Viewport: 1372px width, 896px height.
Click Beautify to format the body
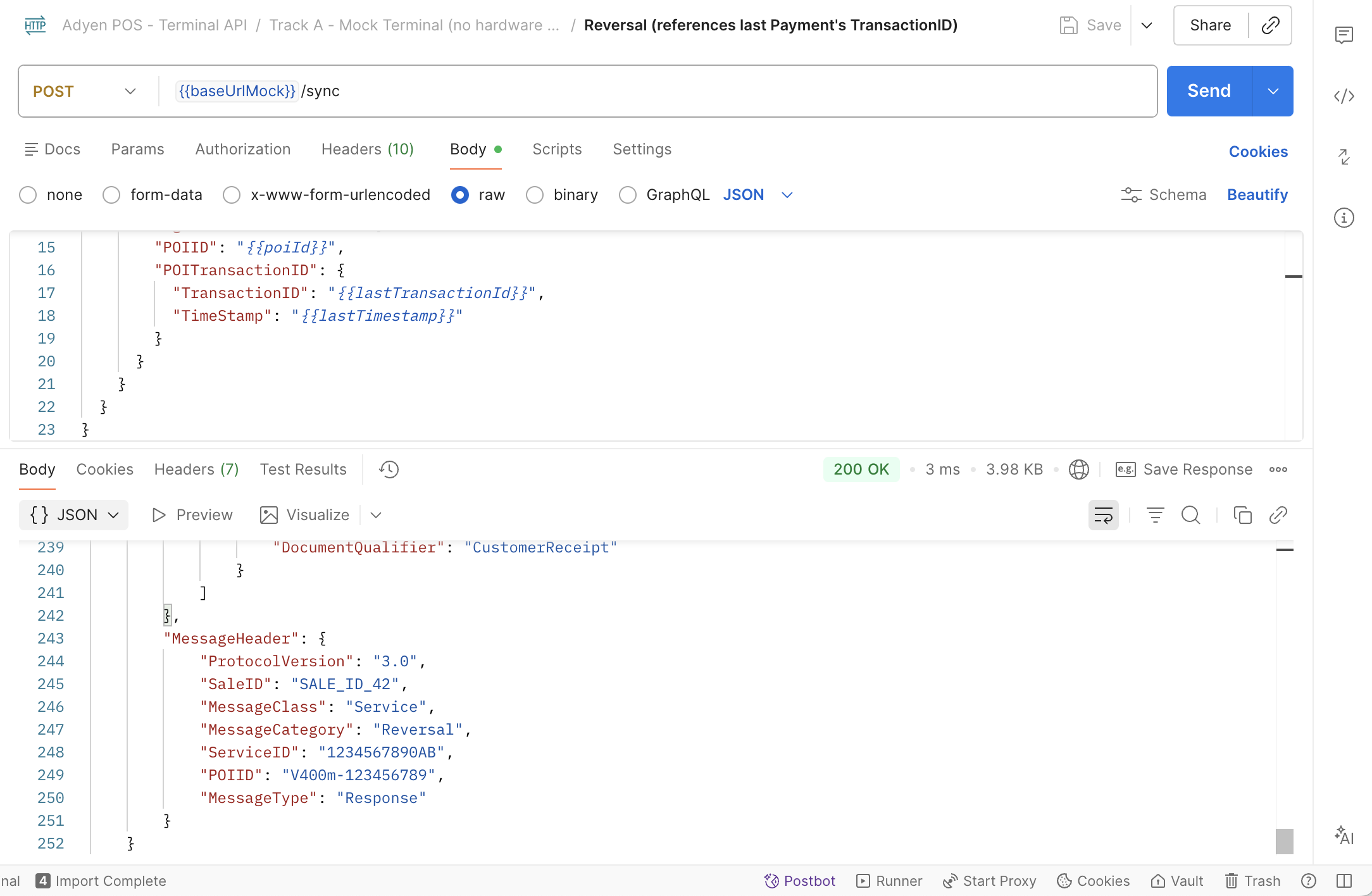pos(1257,195)
